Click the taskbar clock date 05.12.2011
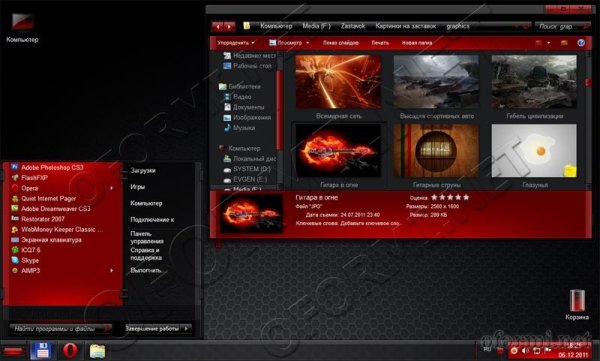 [573, 355]
